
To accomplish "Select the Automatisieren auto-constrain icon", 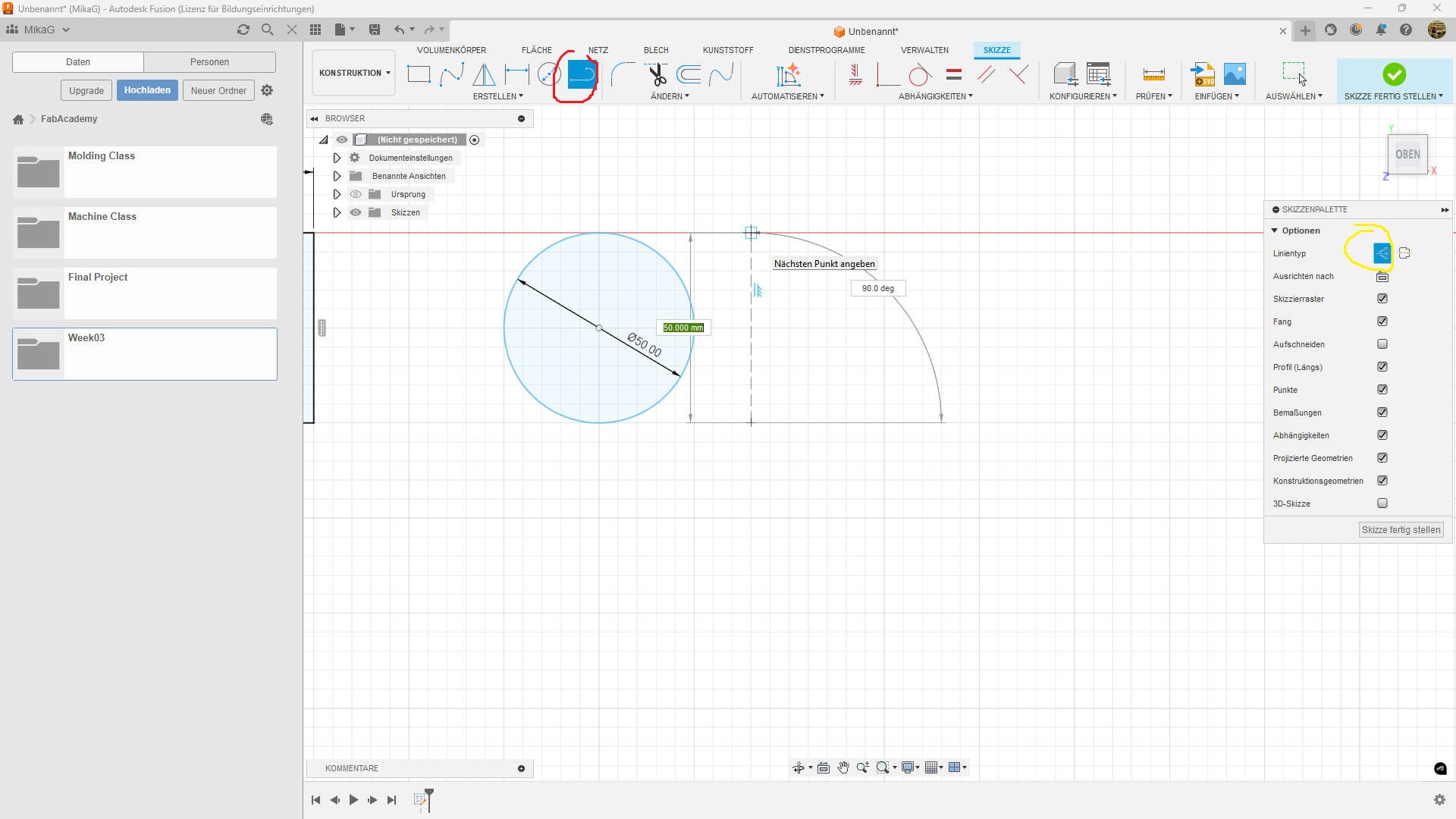I will tap(788, 74).
